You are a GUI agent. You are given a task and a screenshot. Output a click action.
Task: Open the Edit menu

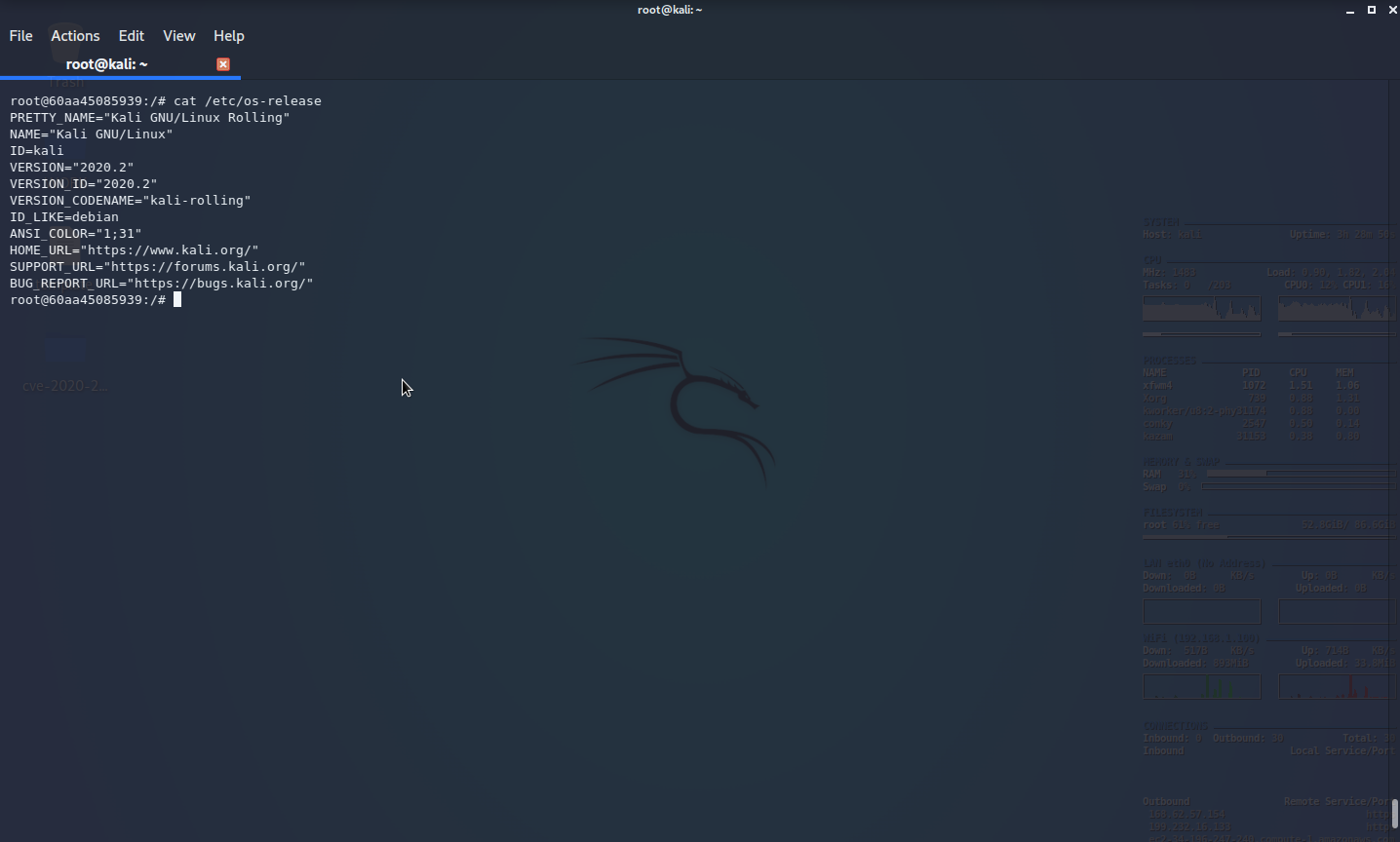point(131,36)
